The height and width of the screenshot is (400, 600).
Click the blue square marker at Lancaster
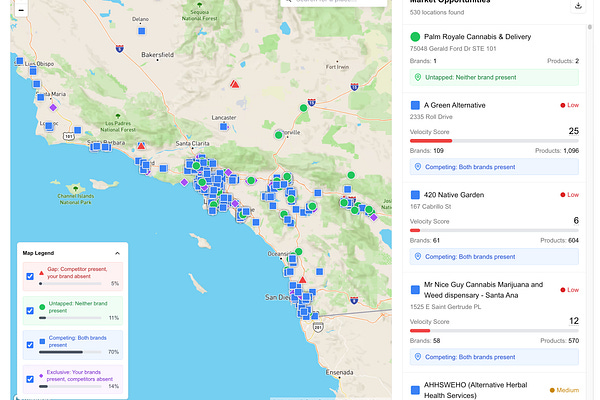[224, 127]
